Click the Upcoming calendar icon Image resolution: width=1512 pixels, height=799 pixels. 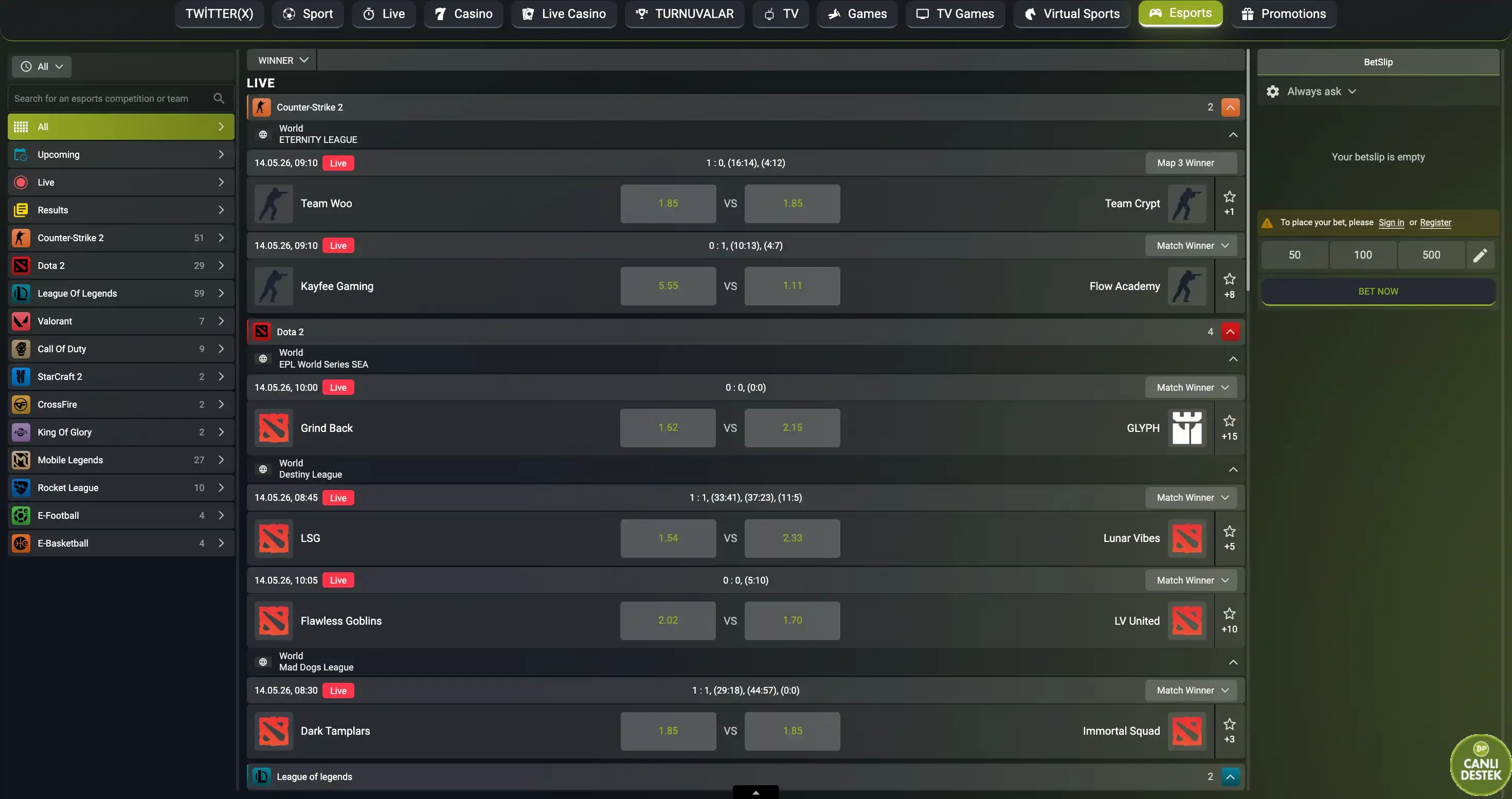(21, 154)
